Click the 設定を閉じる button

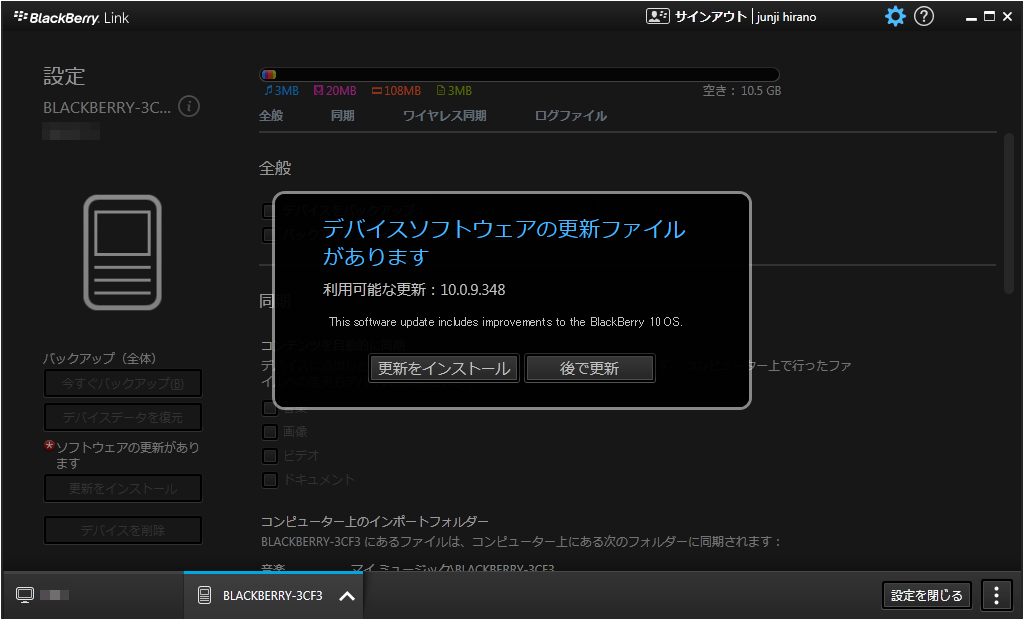click(927, 595)
